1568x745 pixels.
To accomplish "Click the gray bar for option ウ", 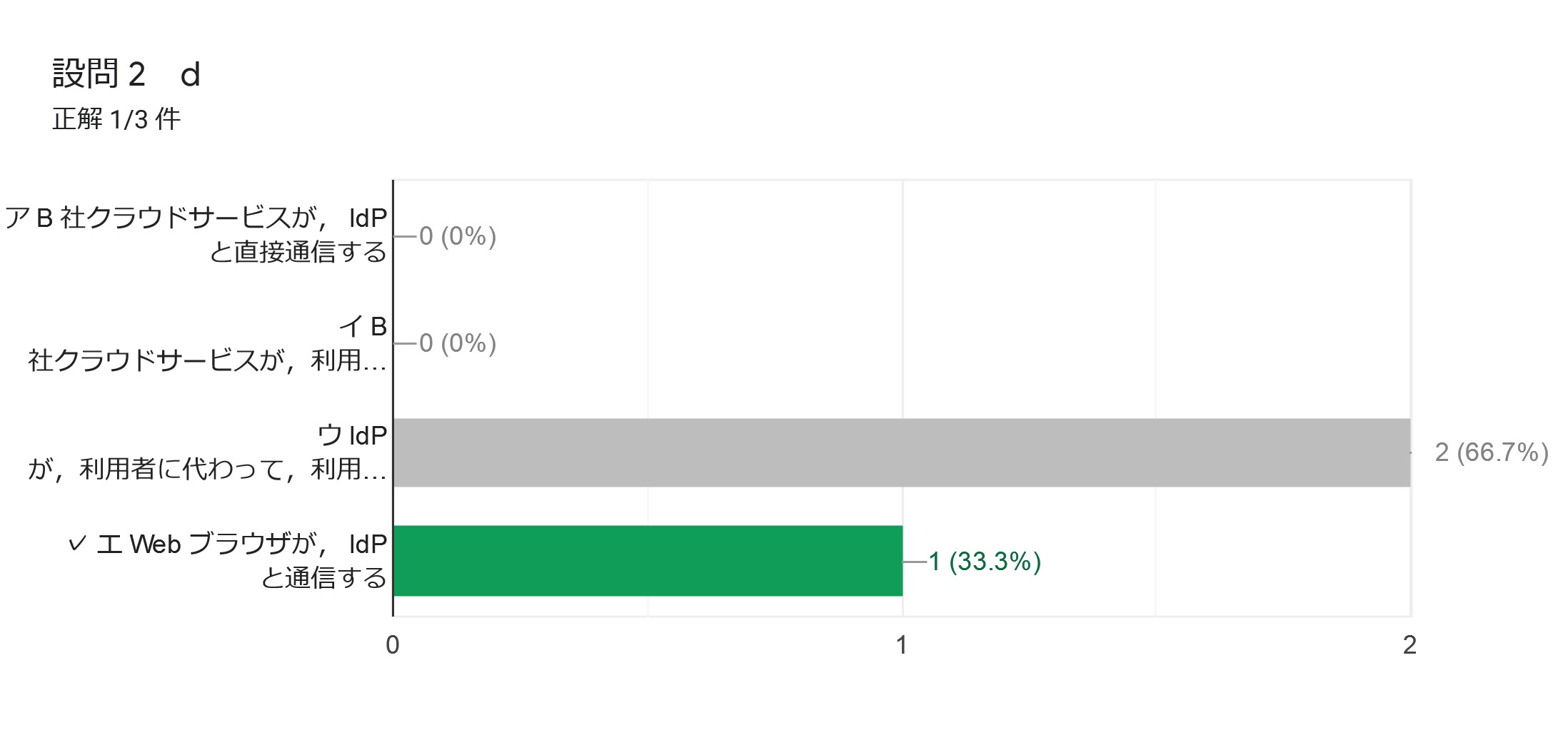I will point(902,452).
